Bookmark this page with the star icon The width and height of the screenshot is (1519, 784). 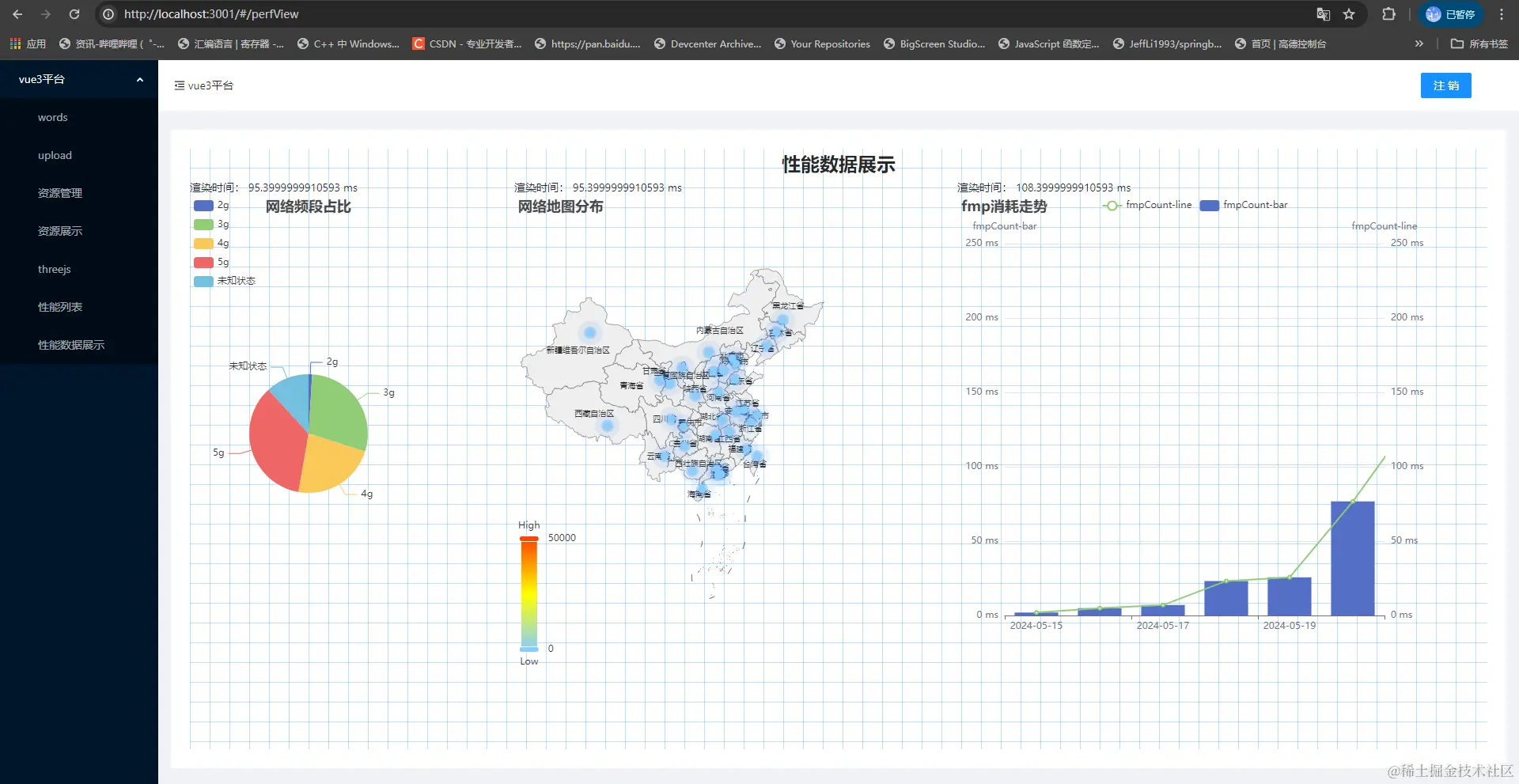pyautogui.click(x=1350, y=14)
